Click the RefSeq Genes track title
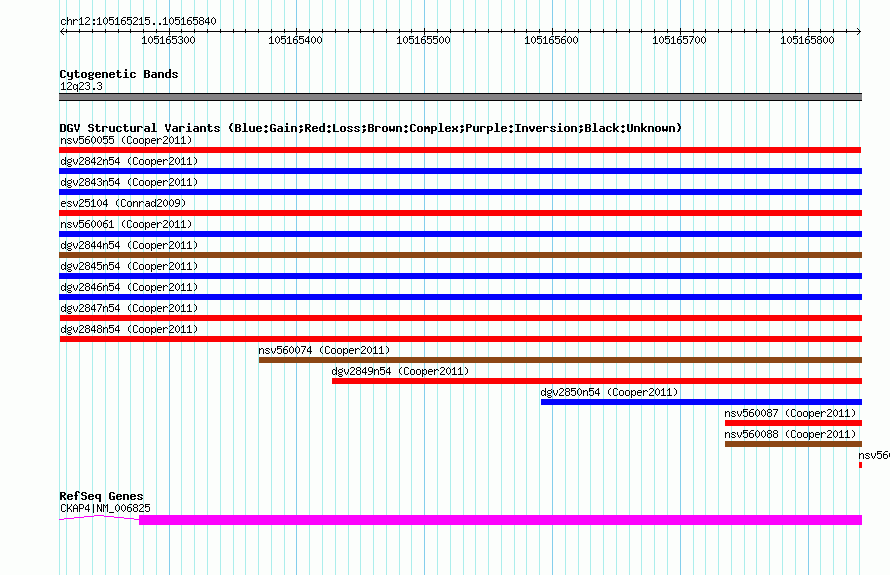Screen dimensions: 890x575 point(101,496)
